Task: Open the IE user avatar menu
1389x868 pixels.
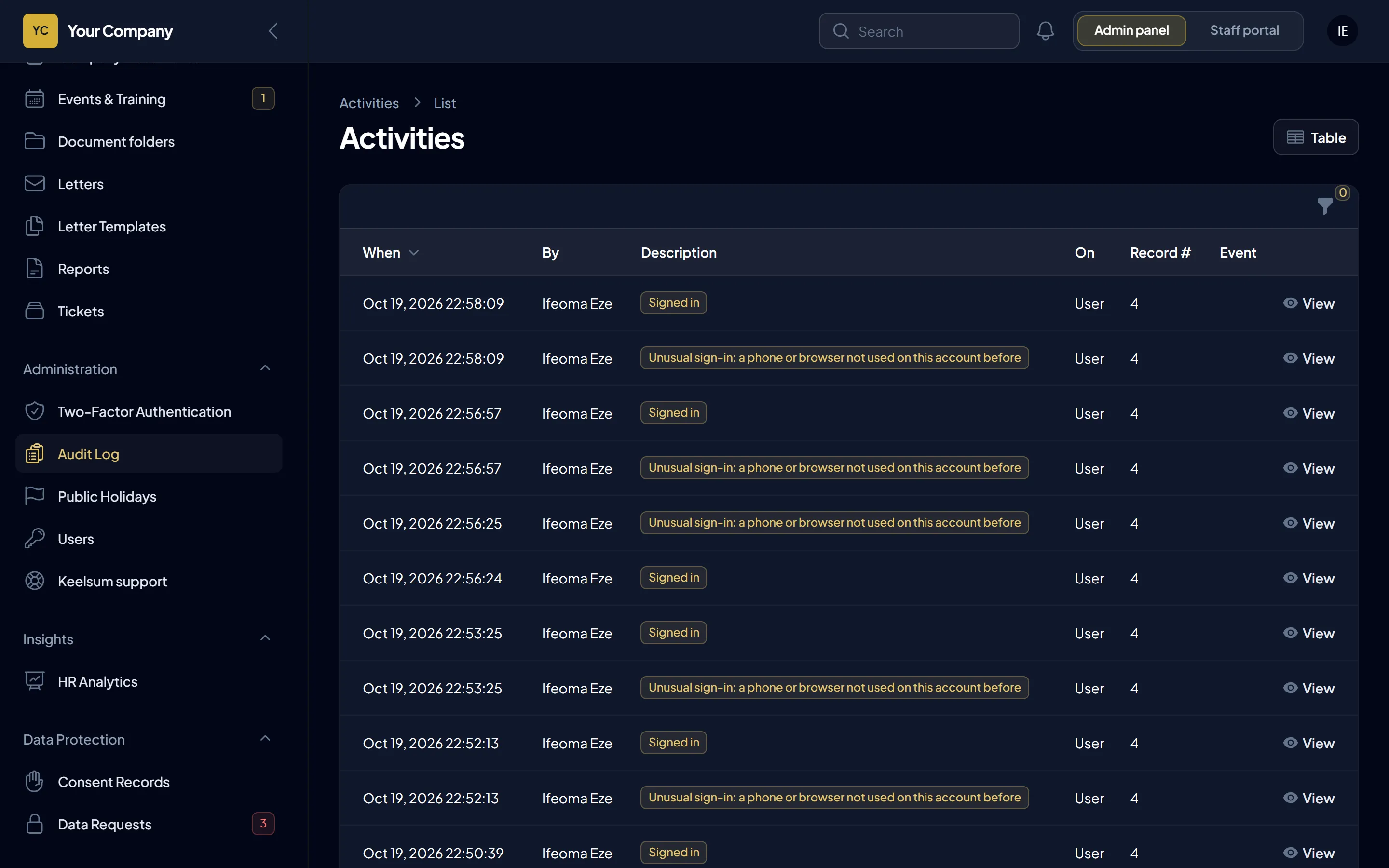Action: [x=1342, y=31]
